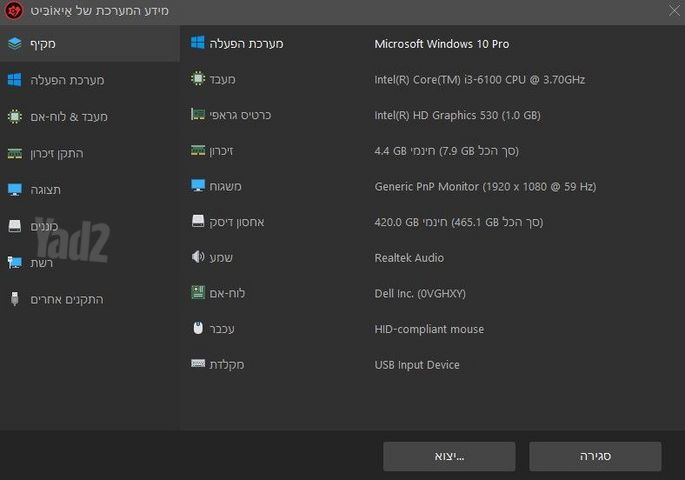Click the 4.4 GB free memory value
Viewport: 685px width, 480px height.
446,151
